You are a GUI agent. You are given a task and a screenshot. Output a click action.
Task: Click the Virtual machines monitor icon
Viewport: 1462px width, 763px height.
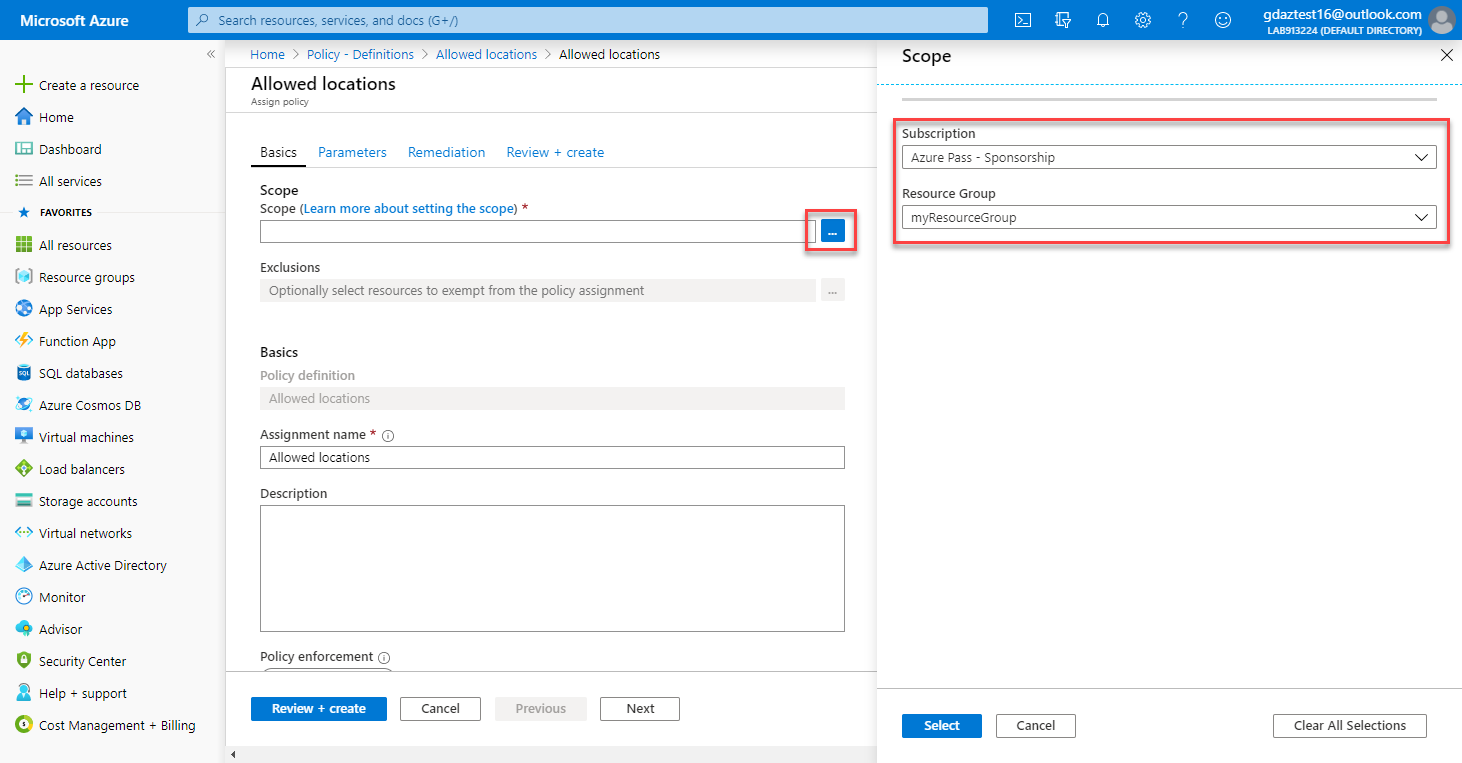24,437
